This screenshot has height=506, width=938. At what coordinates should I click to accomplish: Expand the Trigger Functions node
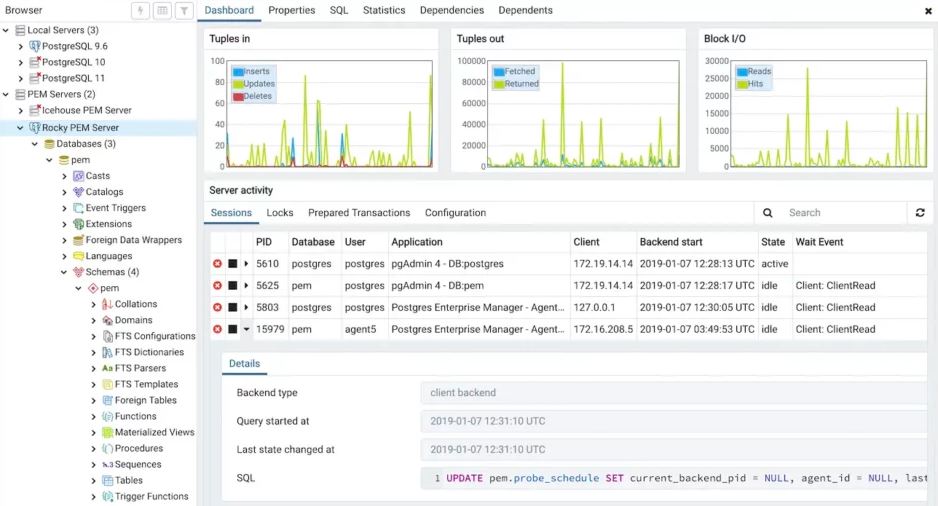93,496
